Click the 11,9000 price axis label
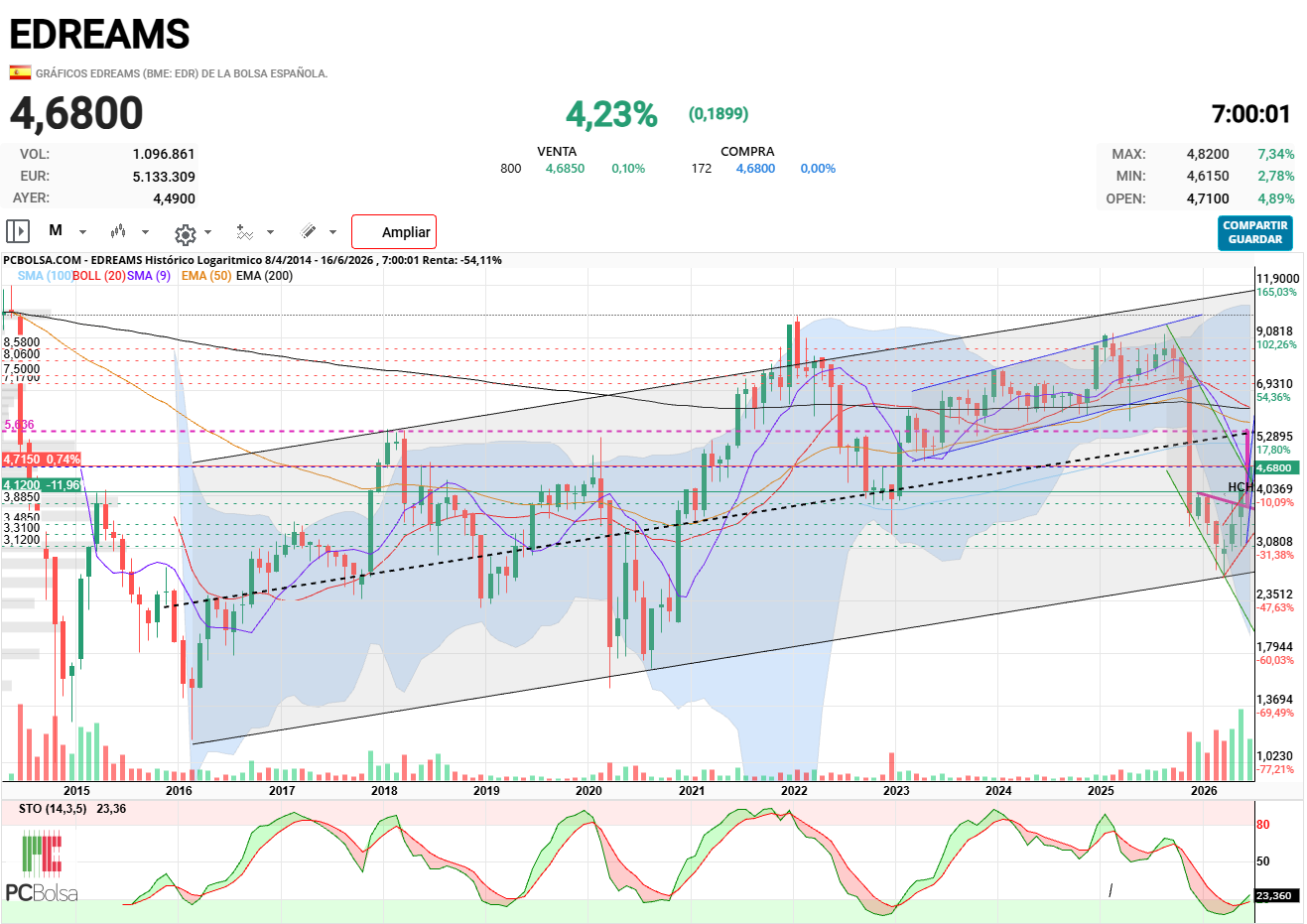Image resolution: width=1307 pixels, height=924 pixels. tap(1278, 279)
